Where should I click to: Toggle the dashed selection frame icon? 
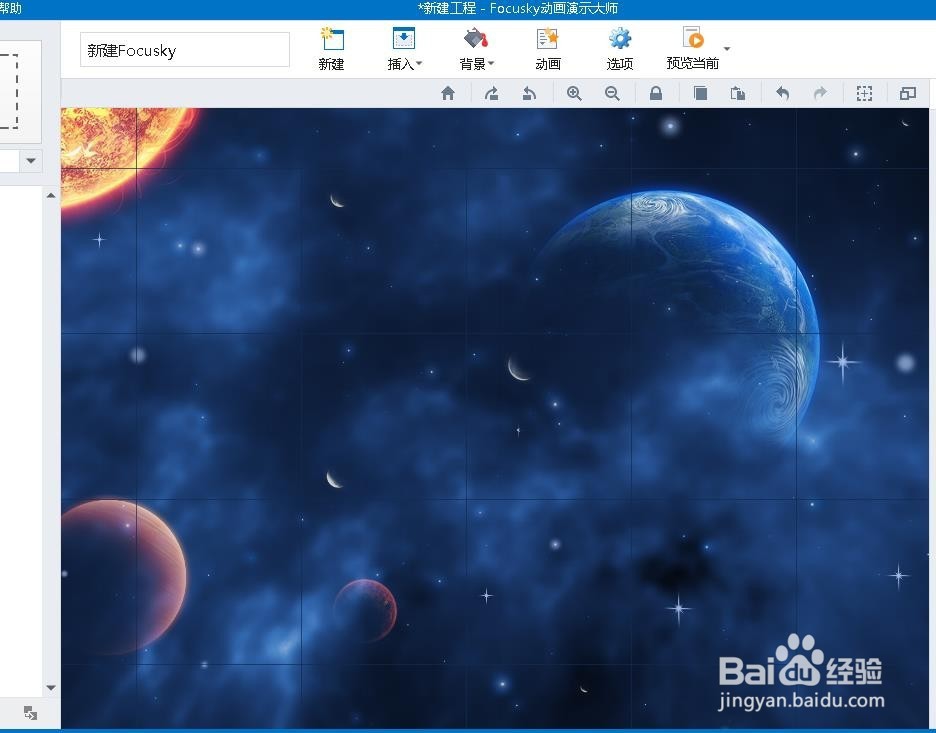click(x=864, y=93)
